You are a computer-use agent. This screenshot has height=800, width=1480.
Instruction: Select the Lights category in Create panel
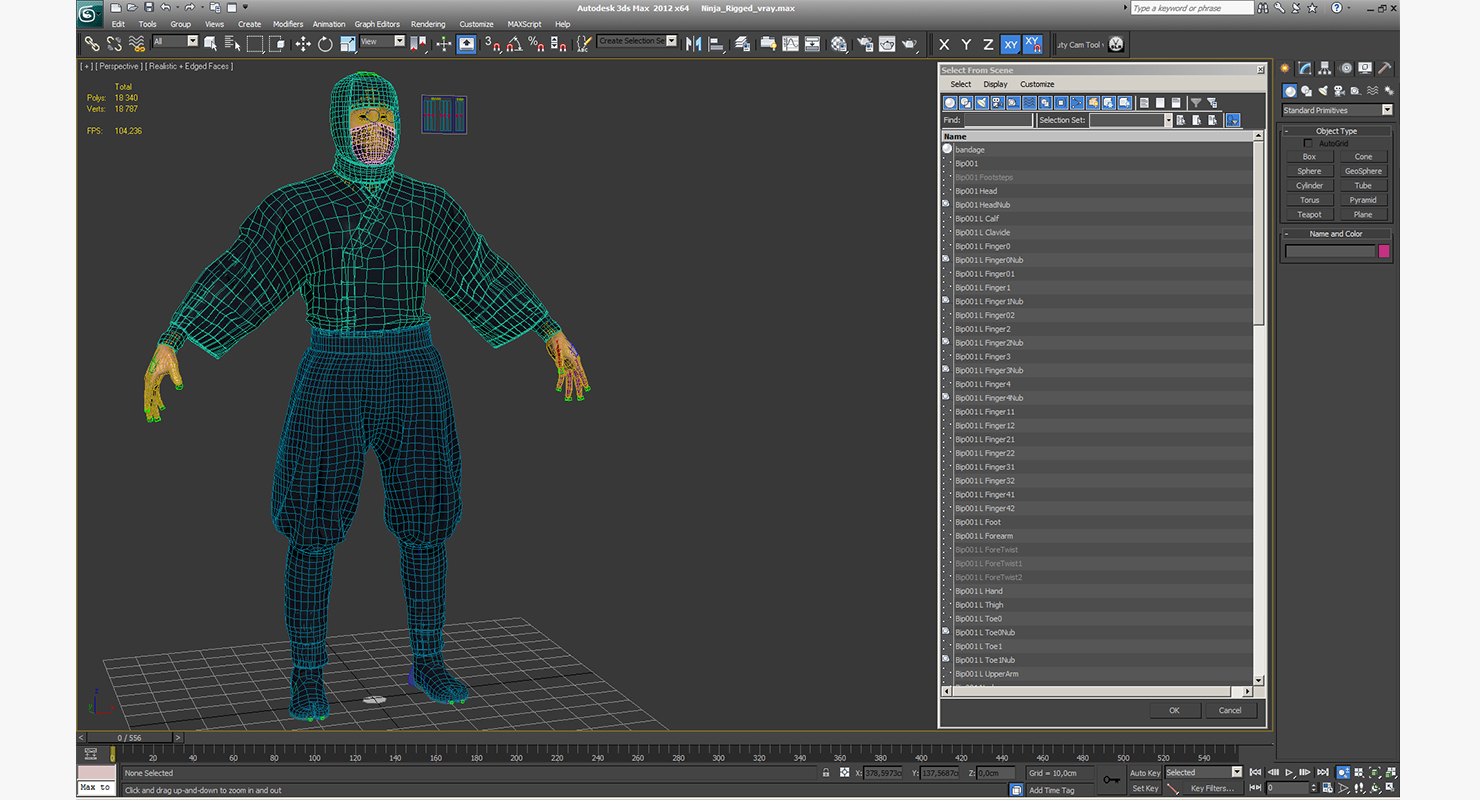pyautogui.click(x=1322, y=91)
